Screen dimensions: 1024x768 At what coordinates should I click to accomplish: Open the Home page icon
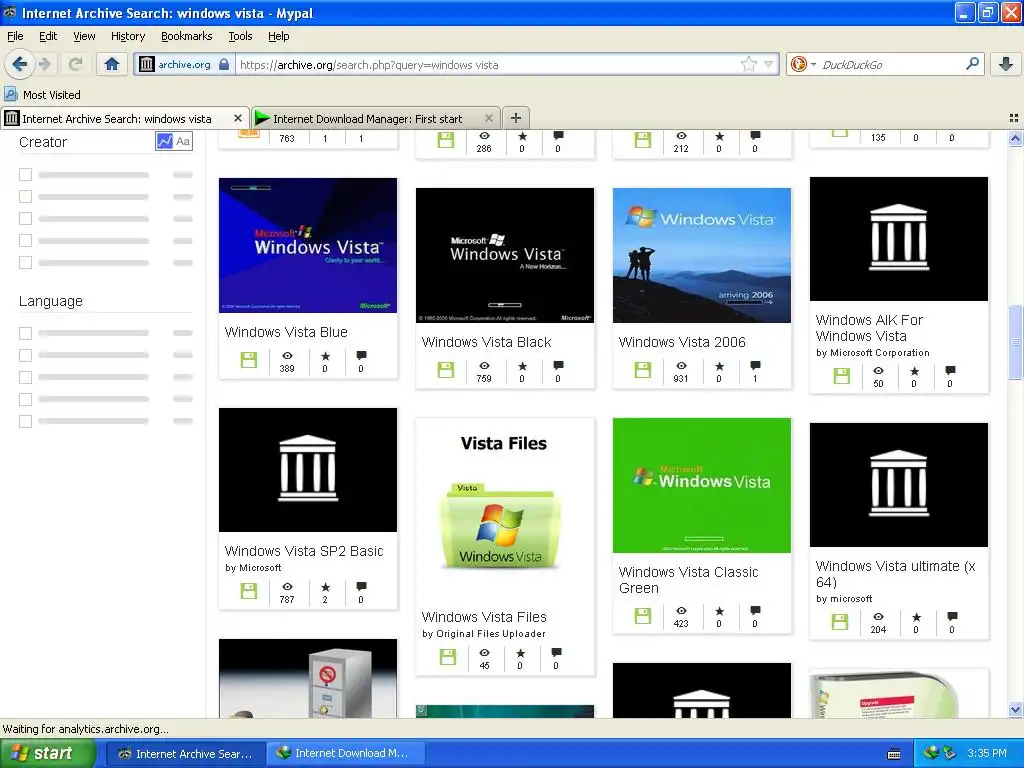coord(112,64)
